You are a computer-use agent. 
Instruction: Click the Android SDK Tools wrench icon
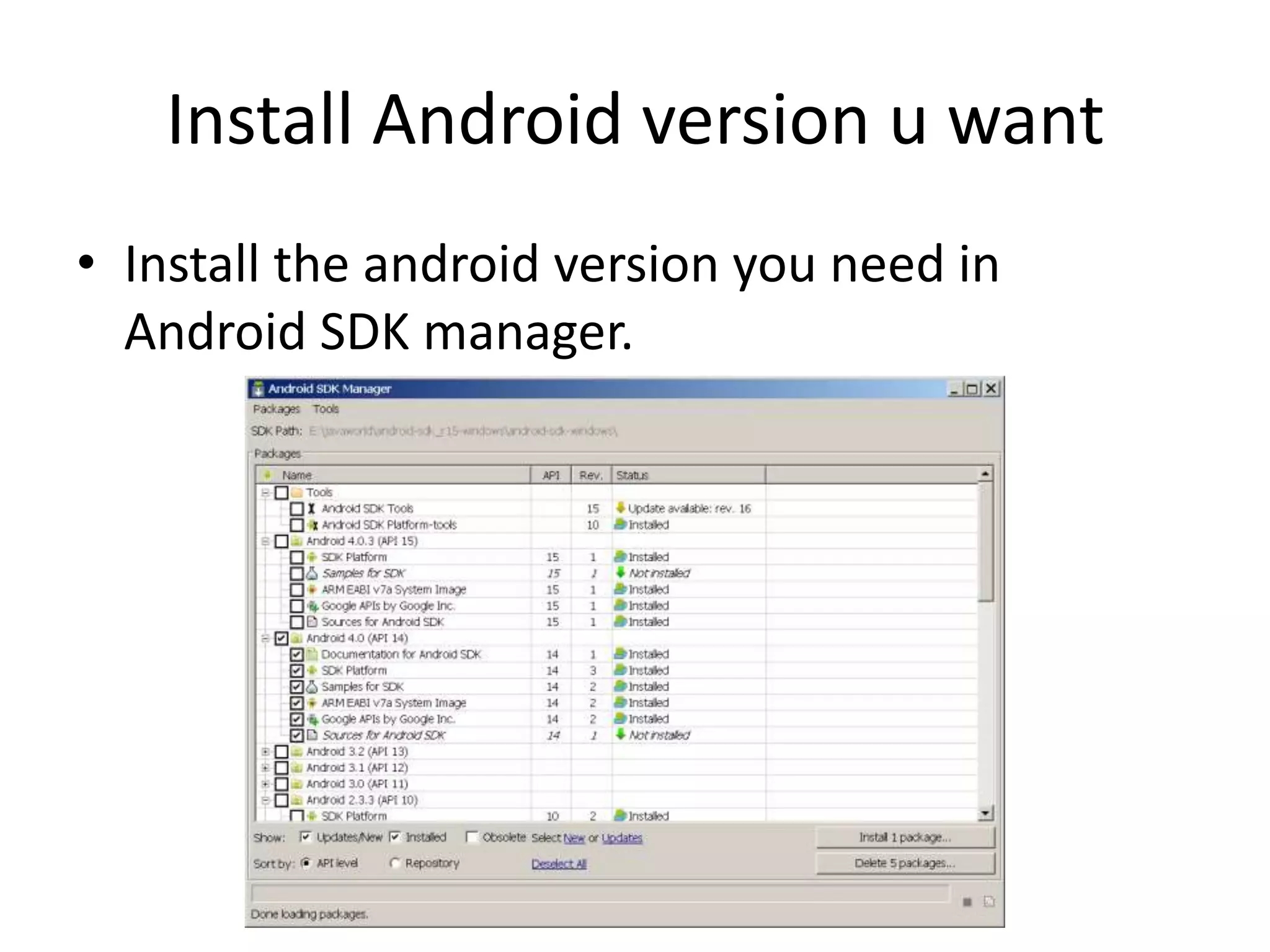pyautogui.click(x=312, y=509)
